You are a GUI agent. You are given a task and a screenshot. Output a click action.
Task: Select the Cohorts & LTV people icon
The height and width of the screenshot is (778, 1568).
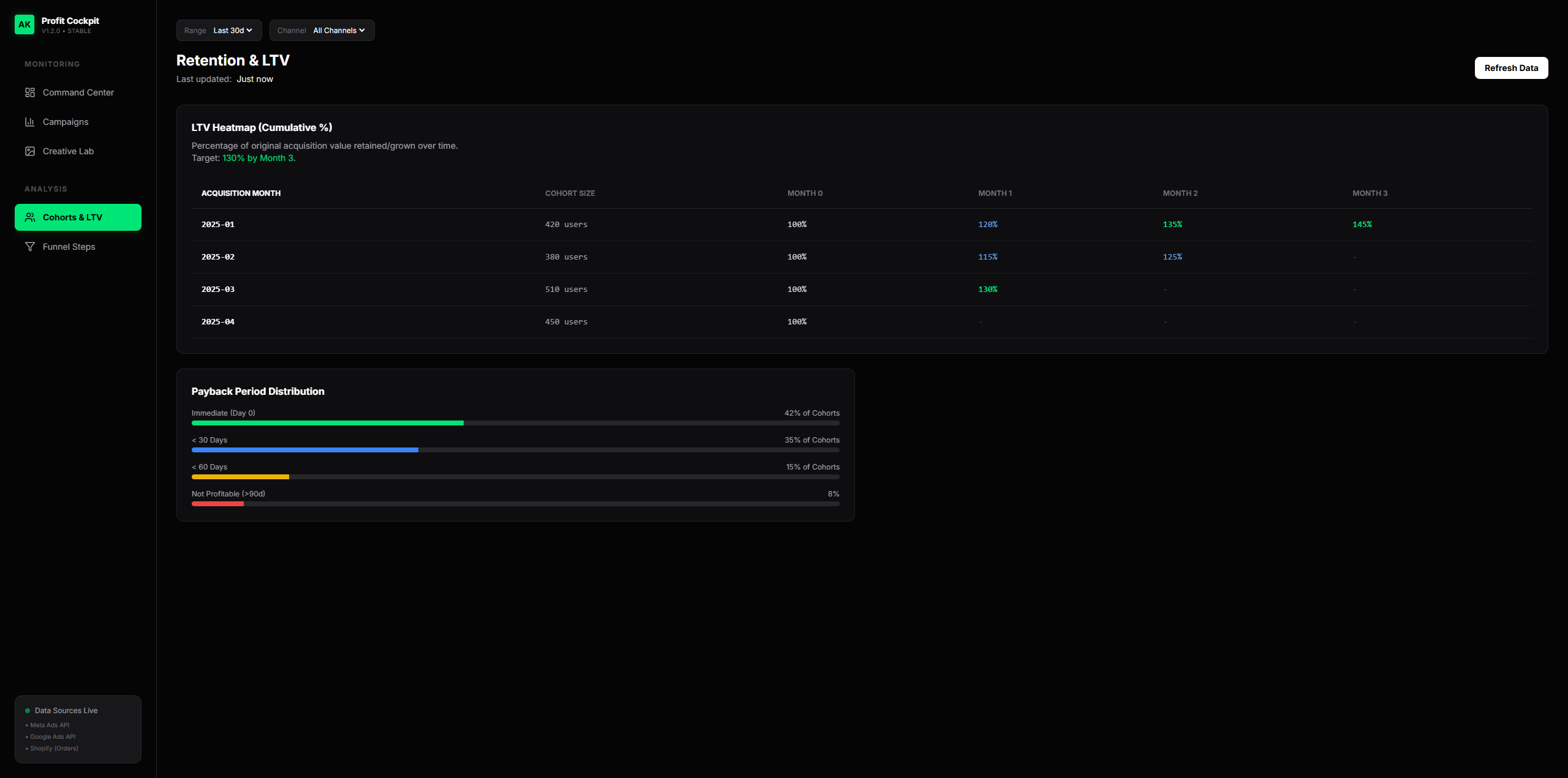pyautogui.click(x=30, y=217)
